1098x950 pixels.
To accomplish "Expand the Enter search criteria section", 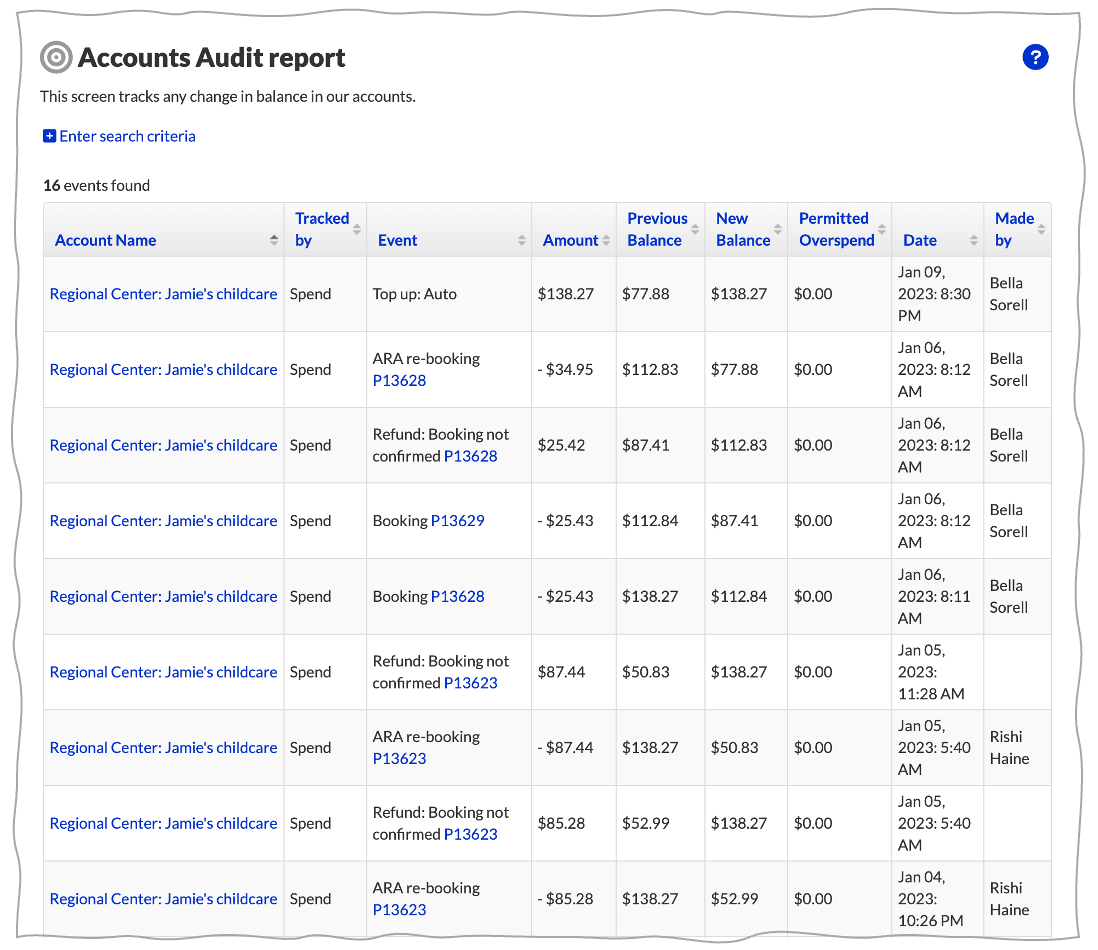I will coord(127,136).
